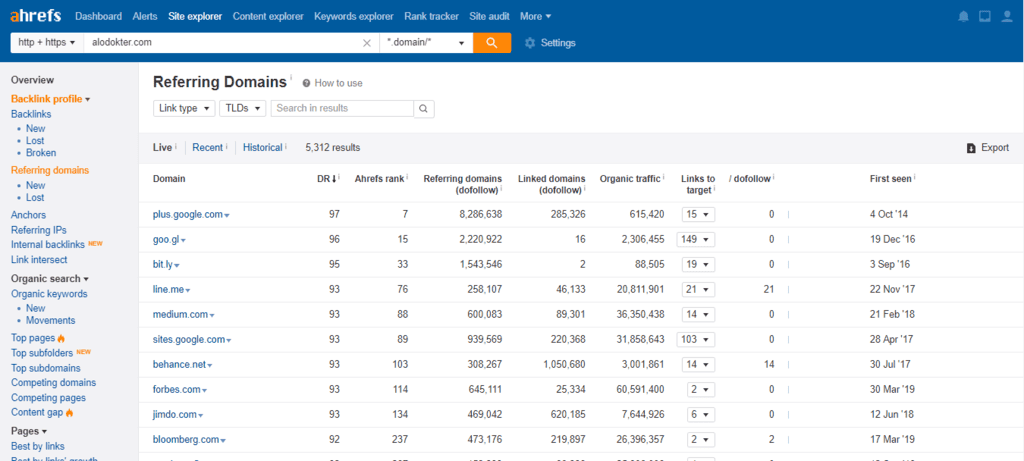1024x461 pixels.
Task: Open the How to use link
Action: coord(338,83)
